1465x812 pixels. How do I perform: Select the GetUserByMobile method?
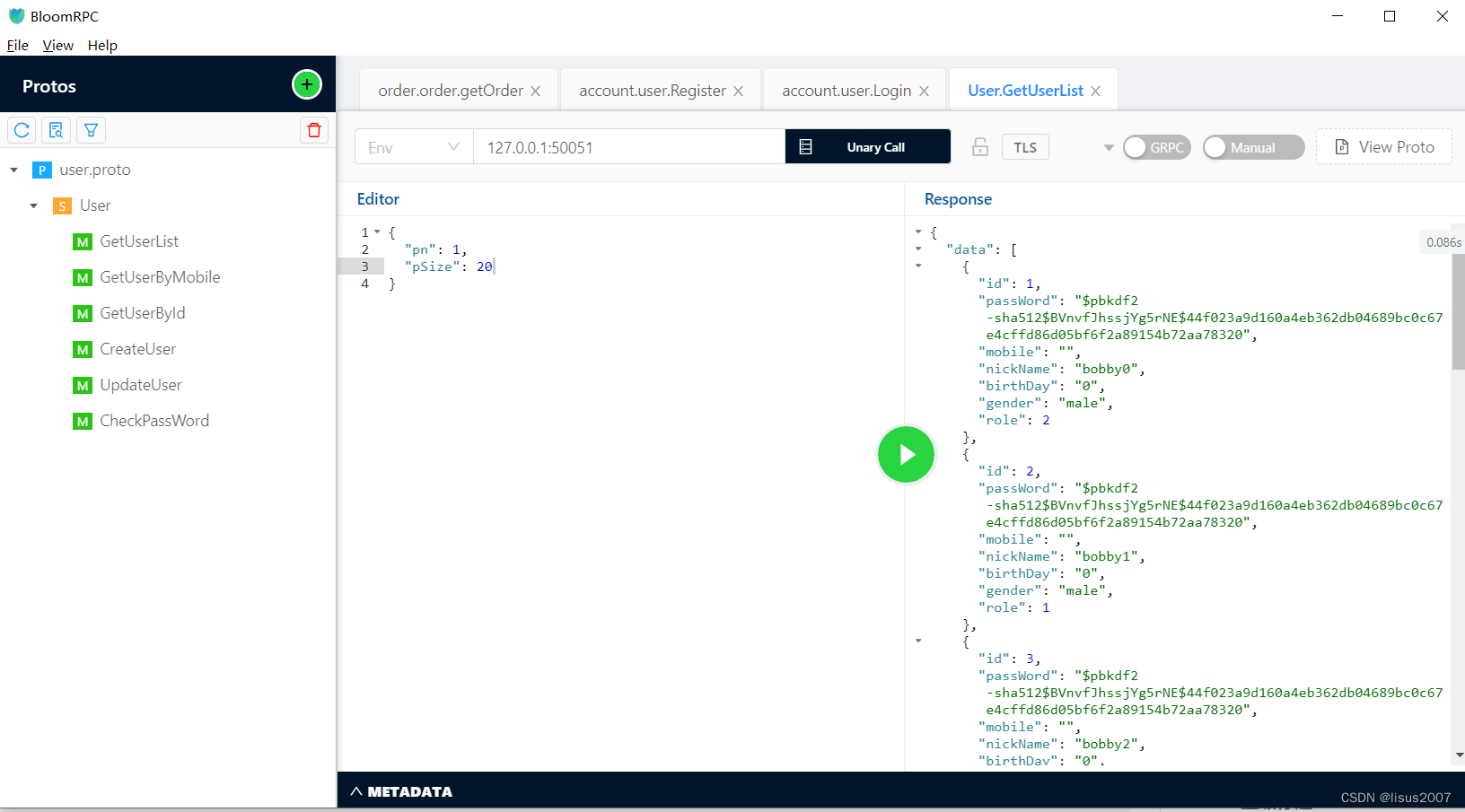click(x=160, y=277)
